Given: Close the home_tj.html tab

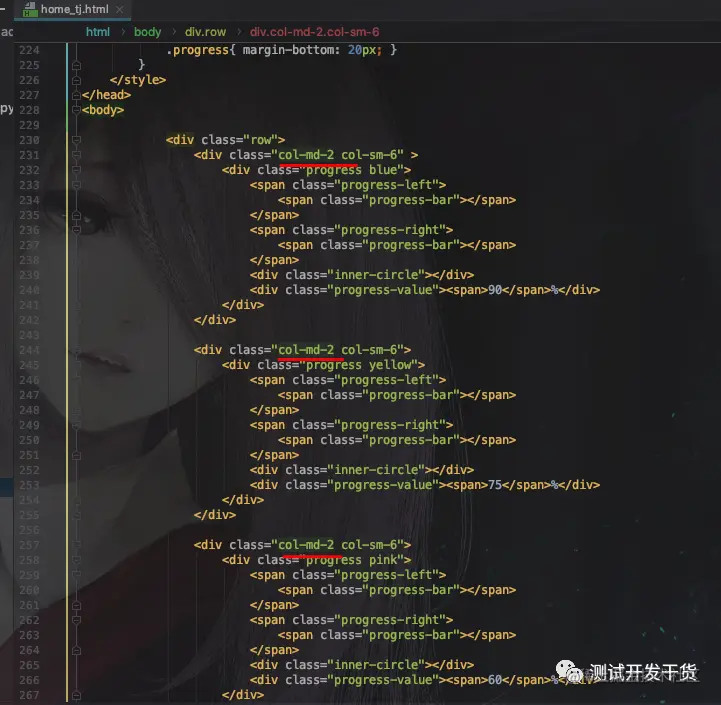Looking at the screenshot, I should [120, 9].
